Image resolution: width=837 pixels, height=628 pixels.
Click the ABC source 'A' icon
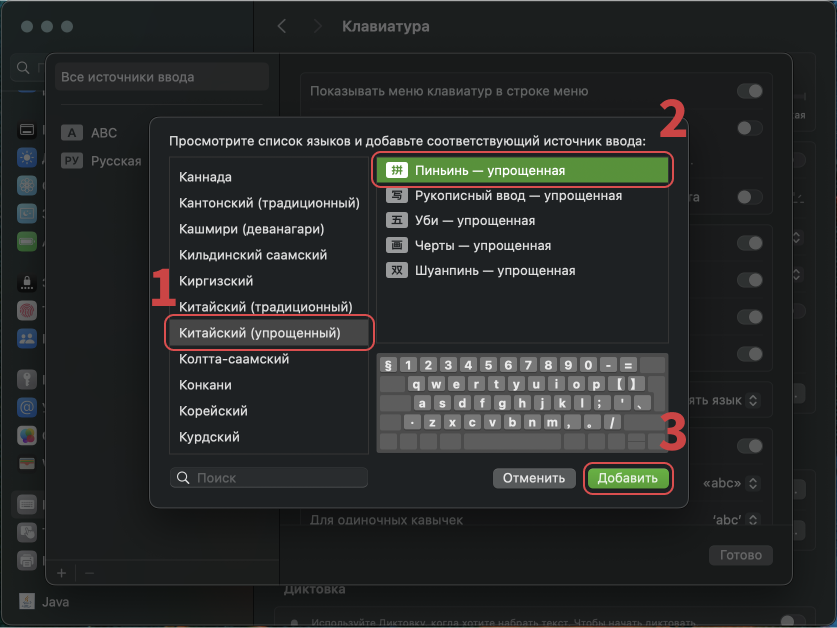coord(72,132)
